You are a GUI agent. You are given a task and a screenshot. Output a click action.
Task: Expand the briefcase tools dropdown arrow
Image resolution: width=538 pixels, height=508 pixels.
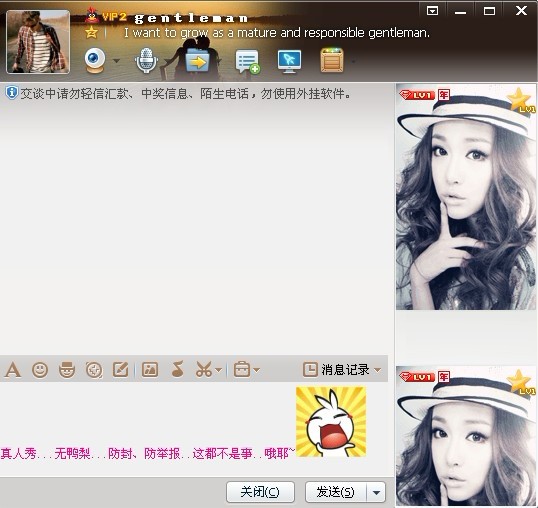click(x=257, y=370)
